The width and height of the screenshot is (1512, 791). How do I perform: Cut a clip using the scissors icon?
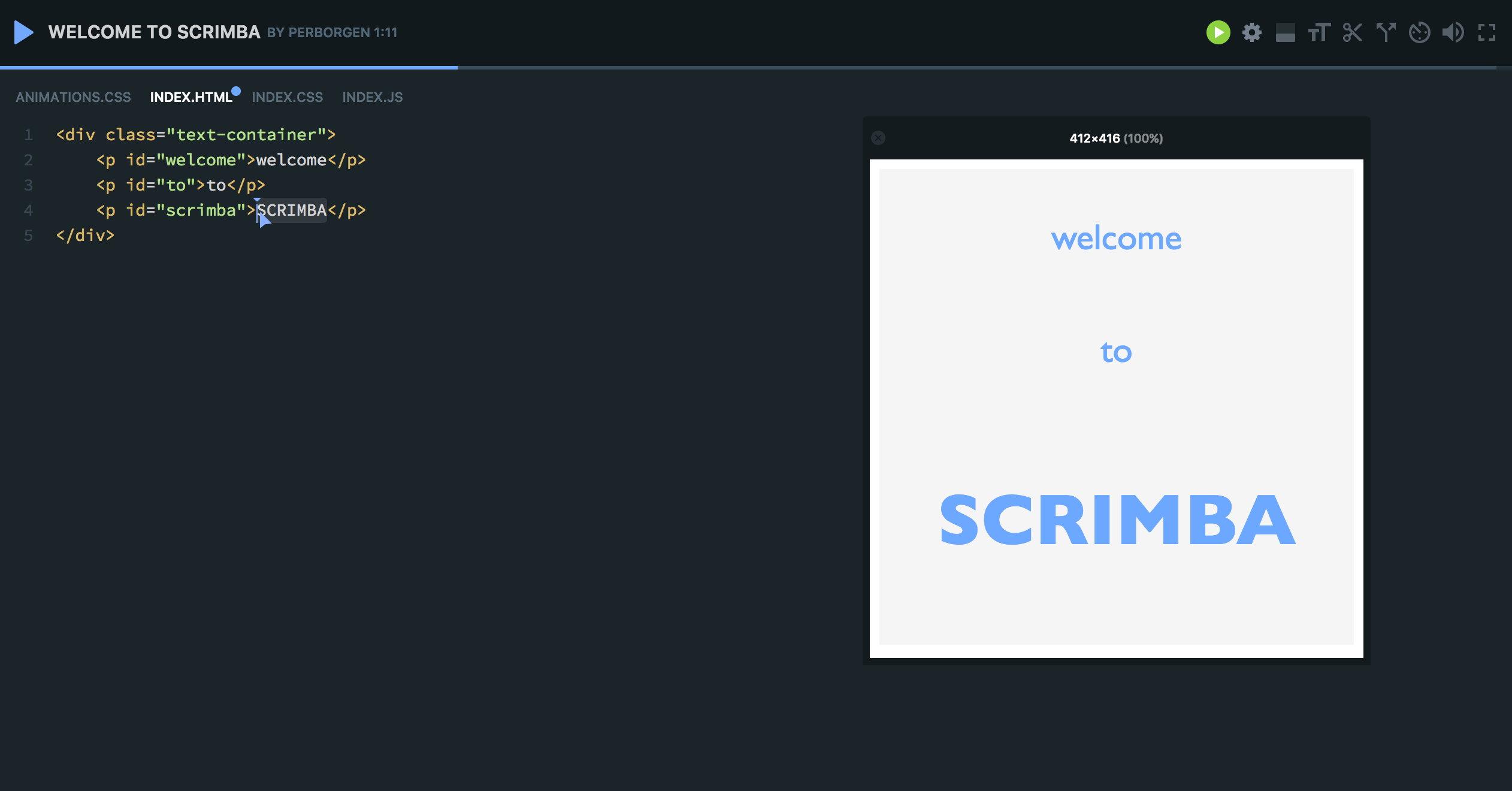click(x=1353, y=32)
